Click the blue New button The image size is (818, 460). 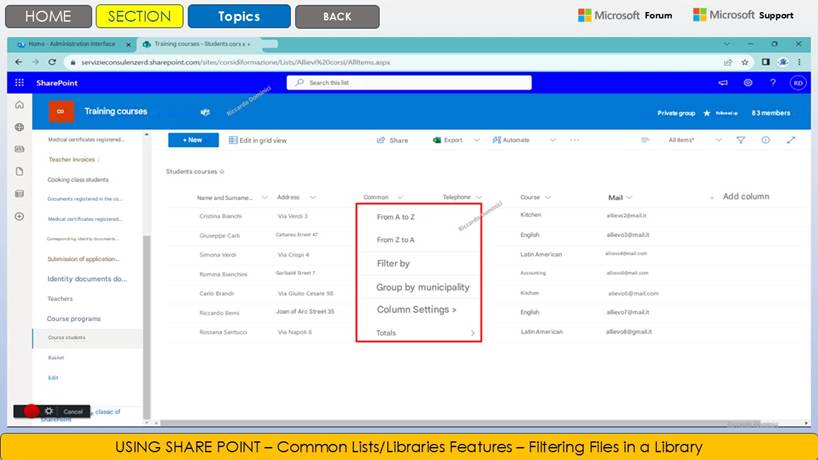[x=193, y=140]
